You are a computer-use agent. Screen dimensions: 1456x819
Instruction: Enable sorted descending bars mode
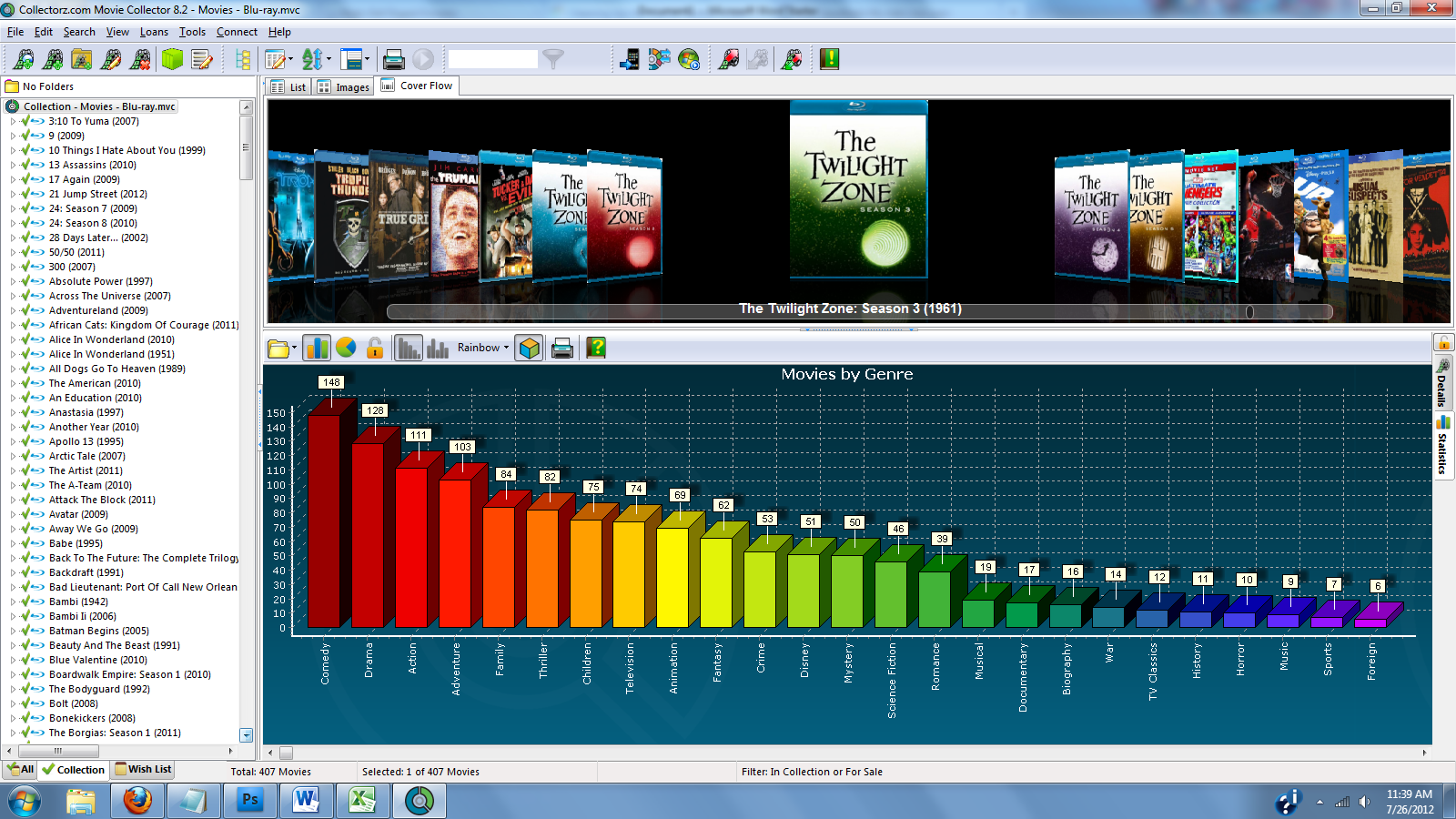click(x=409, y=348)
